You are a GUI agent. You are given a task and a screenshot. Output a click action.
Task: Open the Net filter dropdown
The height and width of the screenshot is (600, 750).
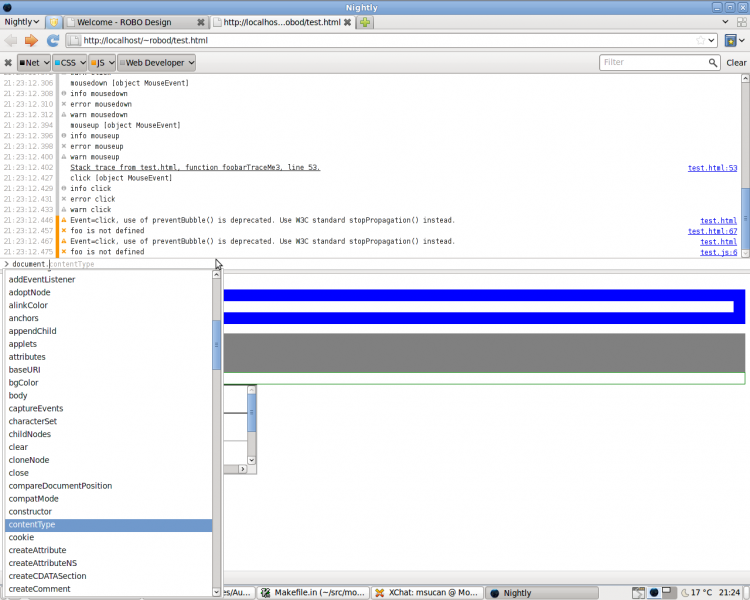coord(33,63)
